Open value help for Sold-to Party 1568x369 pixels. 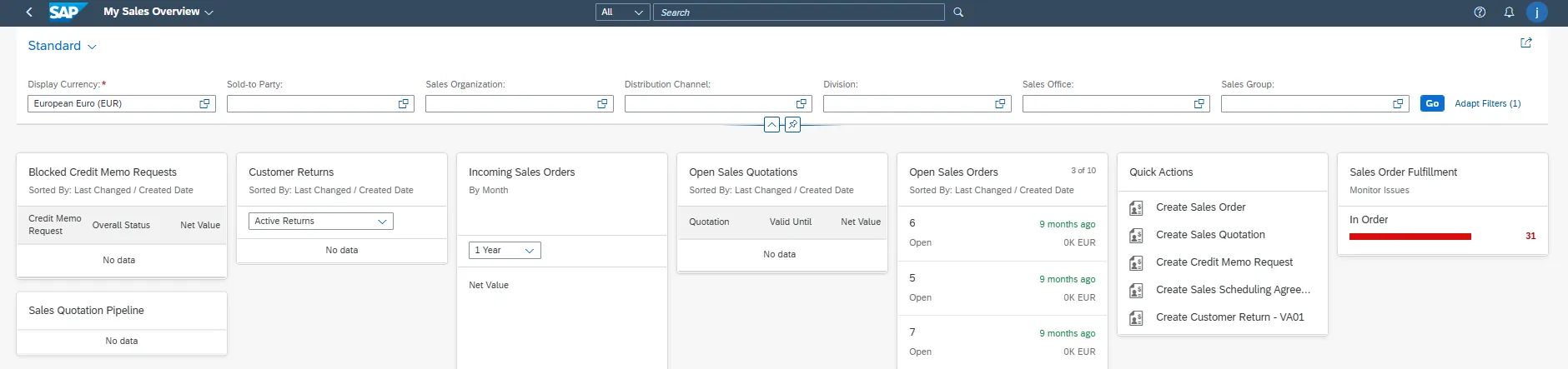[x=404, y=104]
